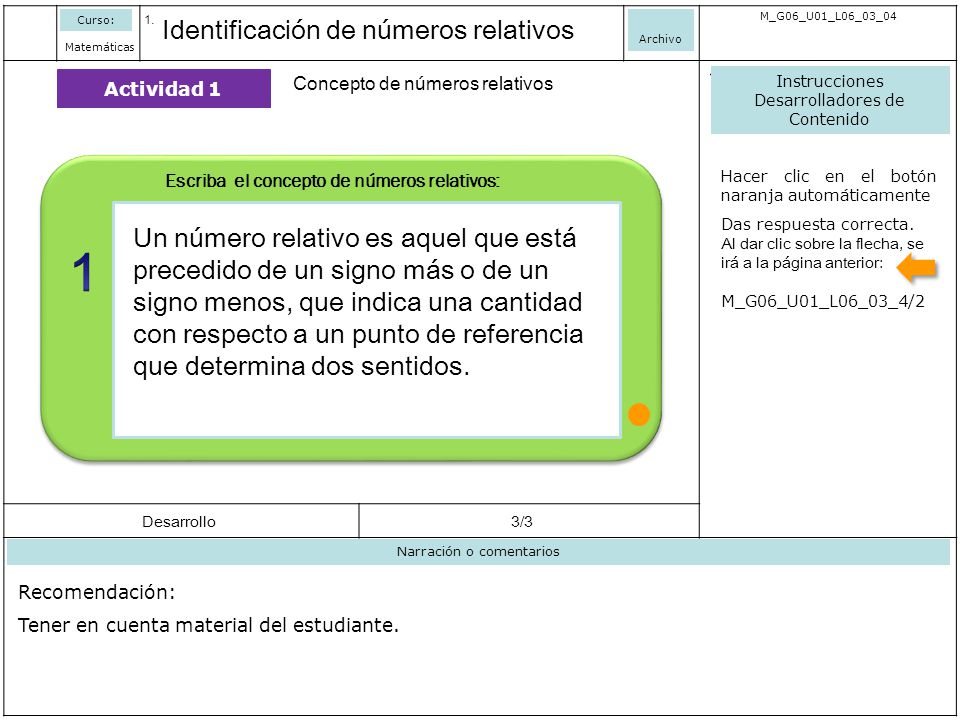Click the 3/3 page indicator
This screenshot has width=960, height=720.
click(522, 522)
